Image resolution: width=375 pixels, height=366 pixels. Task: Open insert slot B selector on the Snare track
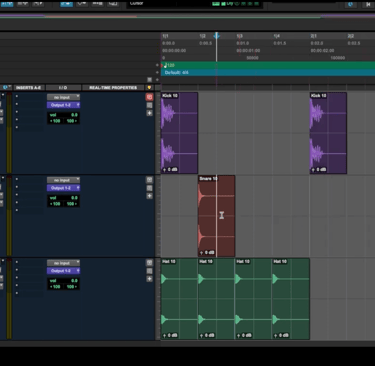pos(17,187)
